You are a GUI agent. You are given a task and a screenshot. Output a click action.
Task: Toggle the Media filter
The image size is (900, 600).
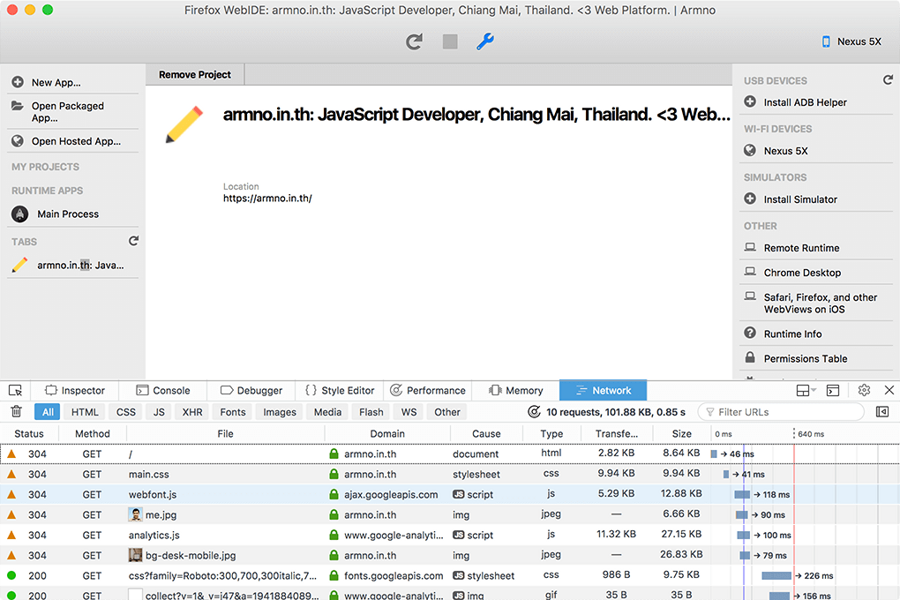[328, 412]
